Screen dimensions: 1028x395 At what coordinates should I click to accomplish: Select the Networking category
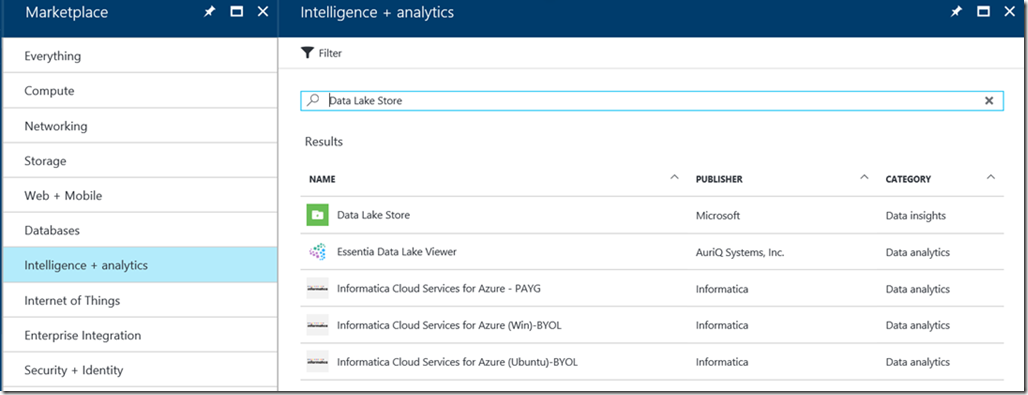(139, 126)
